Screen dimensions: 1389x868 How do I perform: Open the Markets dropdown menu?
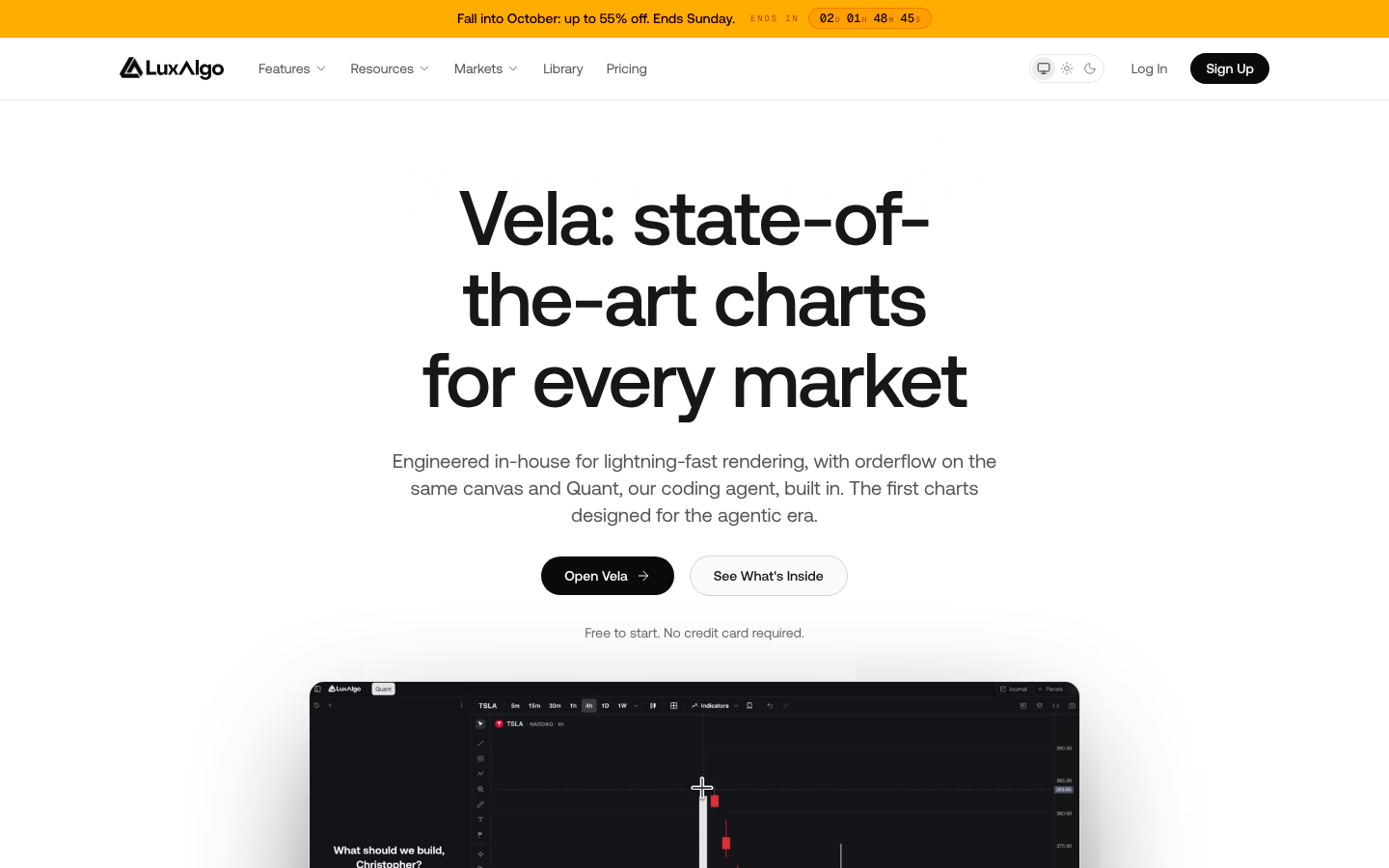(486, 68)
